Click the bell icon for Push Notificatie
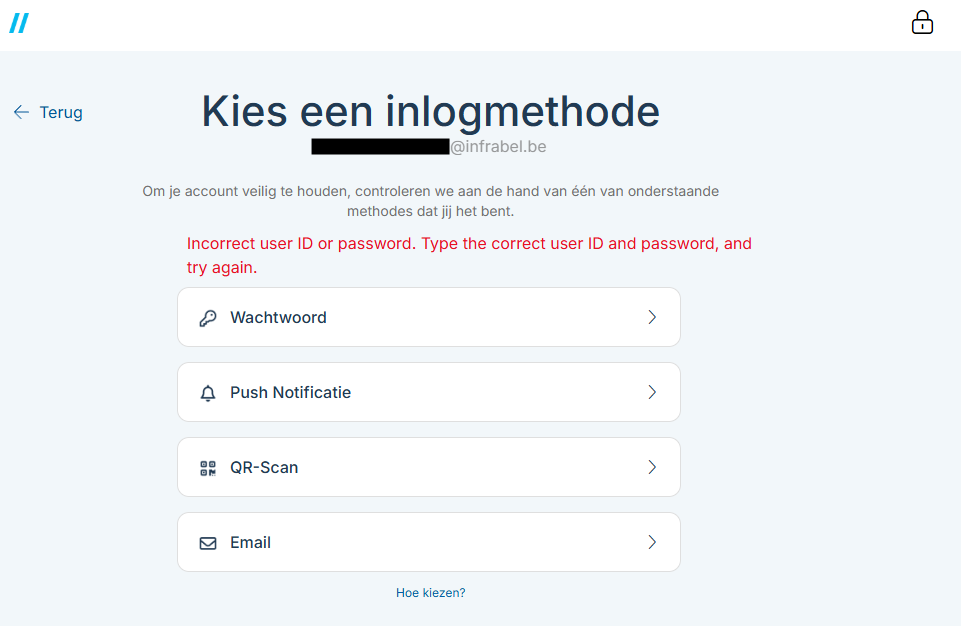The height and width of the screenshot is (626, 961). (208, 393)
